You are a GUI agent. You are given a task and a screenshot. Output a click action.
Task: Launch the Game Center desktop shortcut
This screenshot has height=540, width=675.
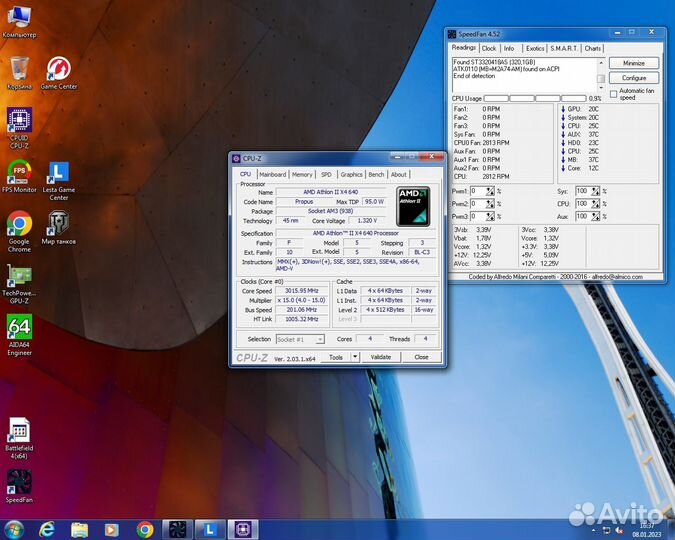59,72
